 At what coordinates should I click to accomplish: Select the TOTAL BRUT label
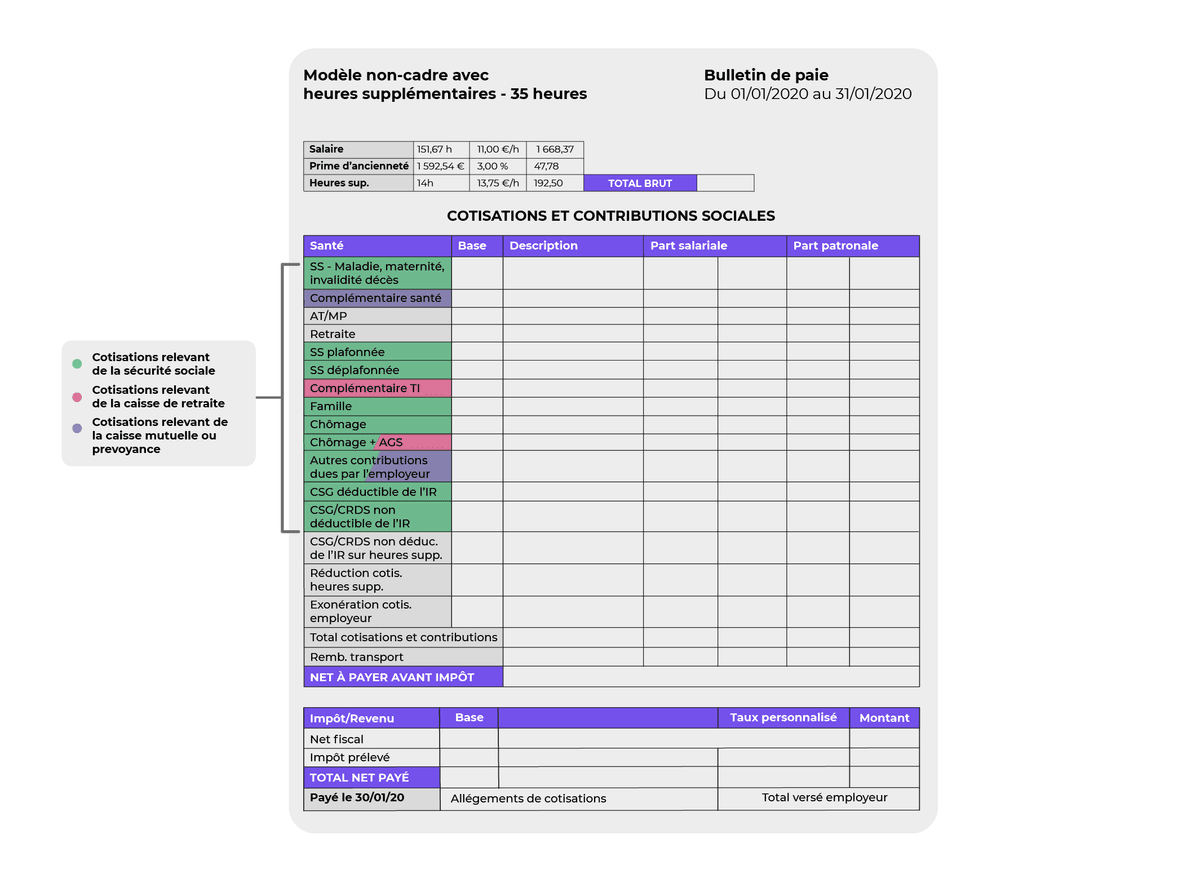click(640, 183)
